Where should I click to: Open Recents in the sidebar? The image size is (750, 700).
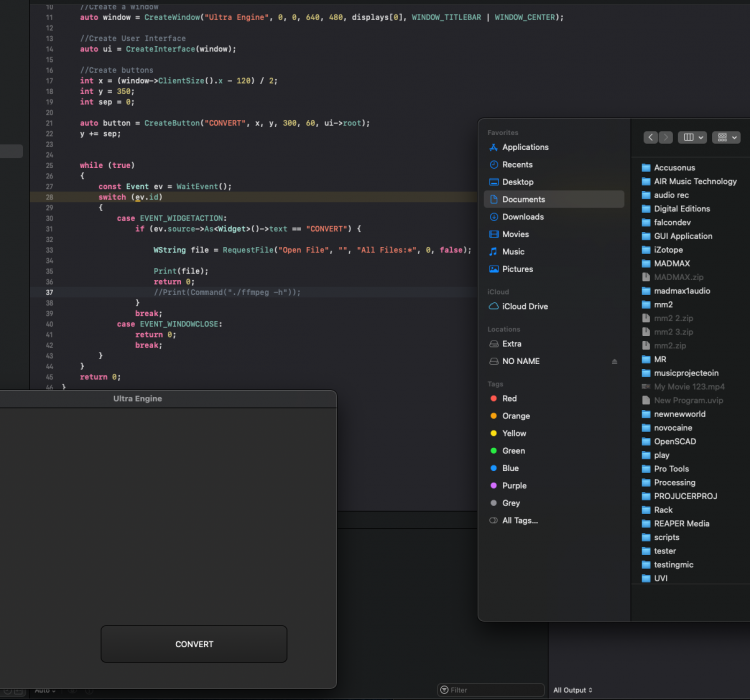[517, 164]
